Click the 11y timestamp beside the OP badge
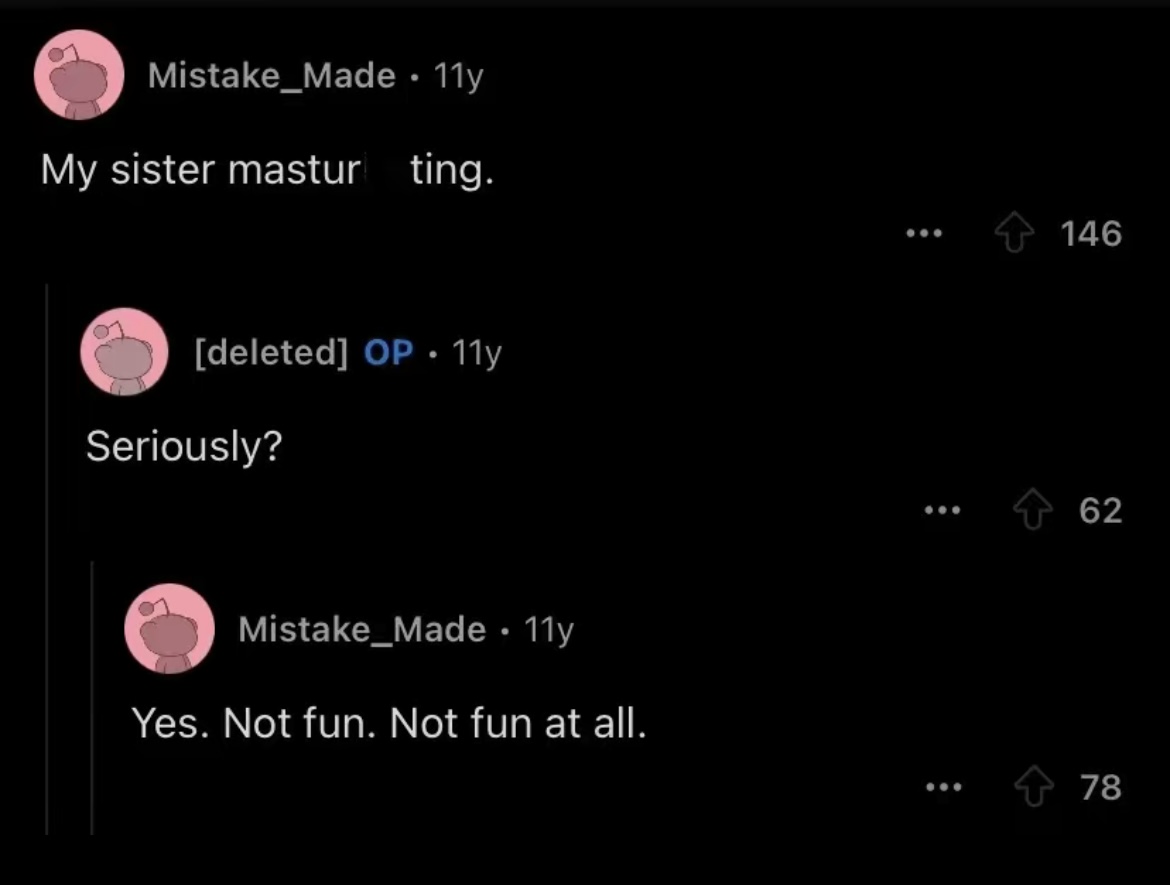This screenshot has height=885, width=1170. coord(477,352)
